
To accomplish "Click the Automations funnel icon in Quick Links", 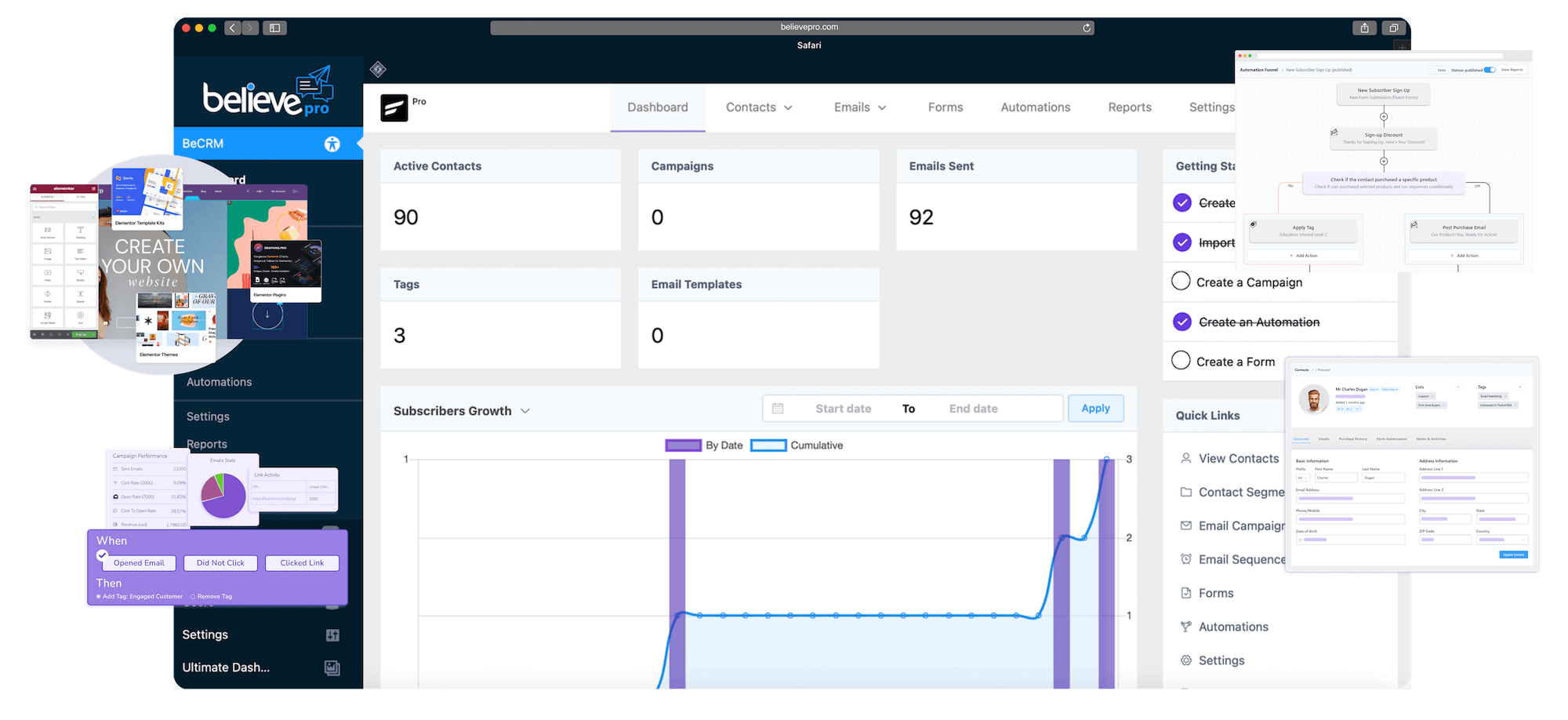I will click(x=1185, y=626).
